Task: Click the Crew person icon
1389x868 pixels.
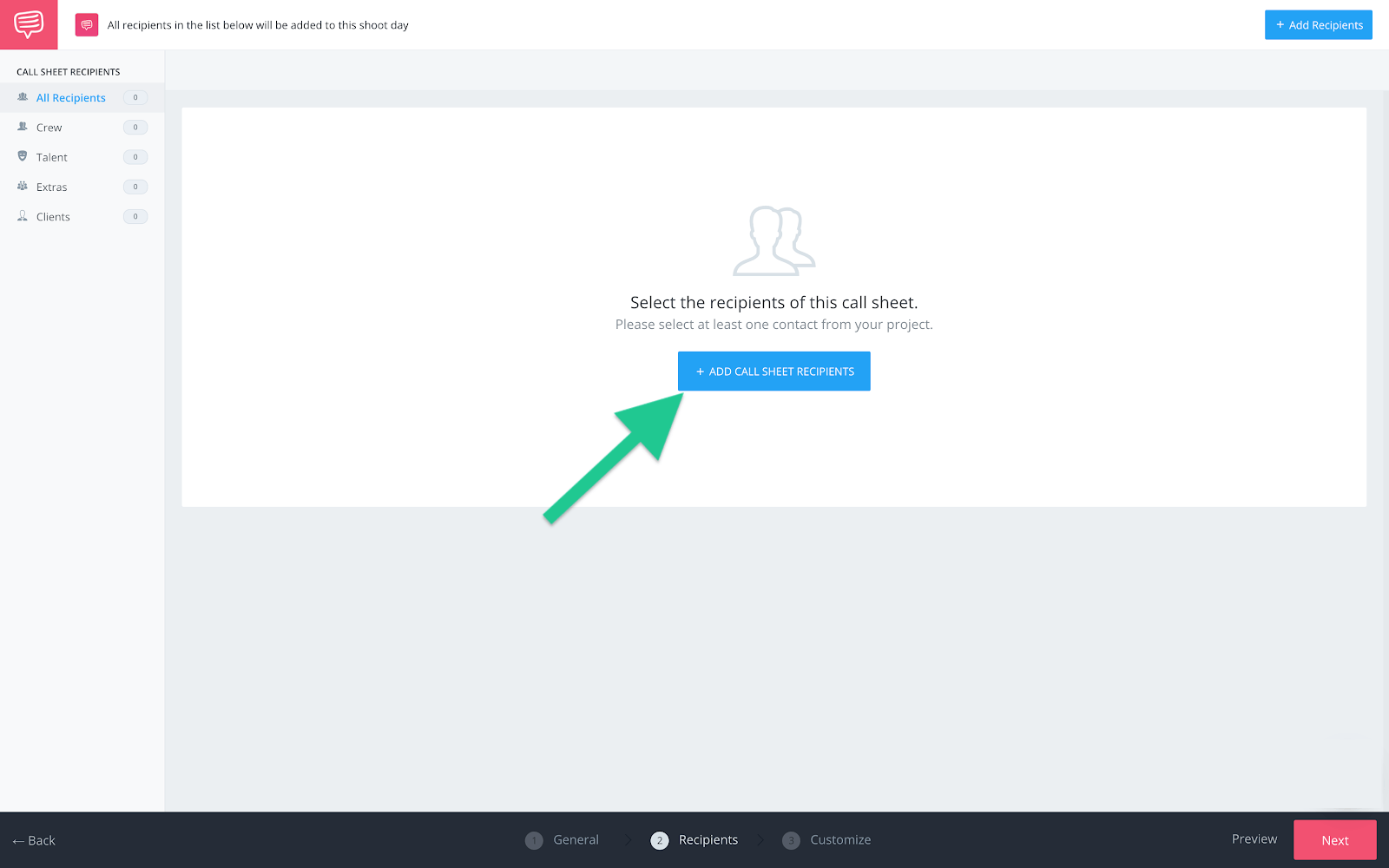Action: click(x=23, y=127)
